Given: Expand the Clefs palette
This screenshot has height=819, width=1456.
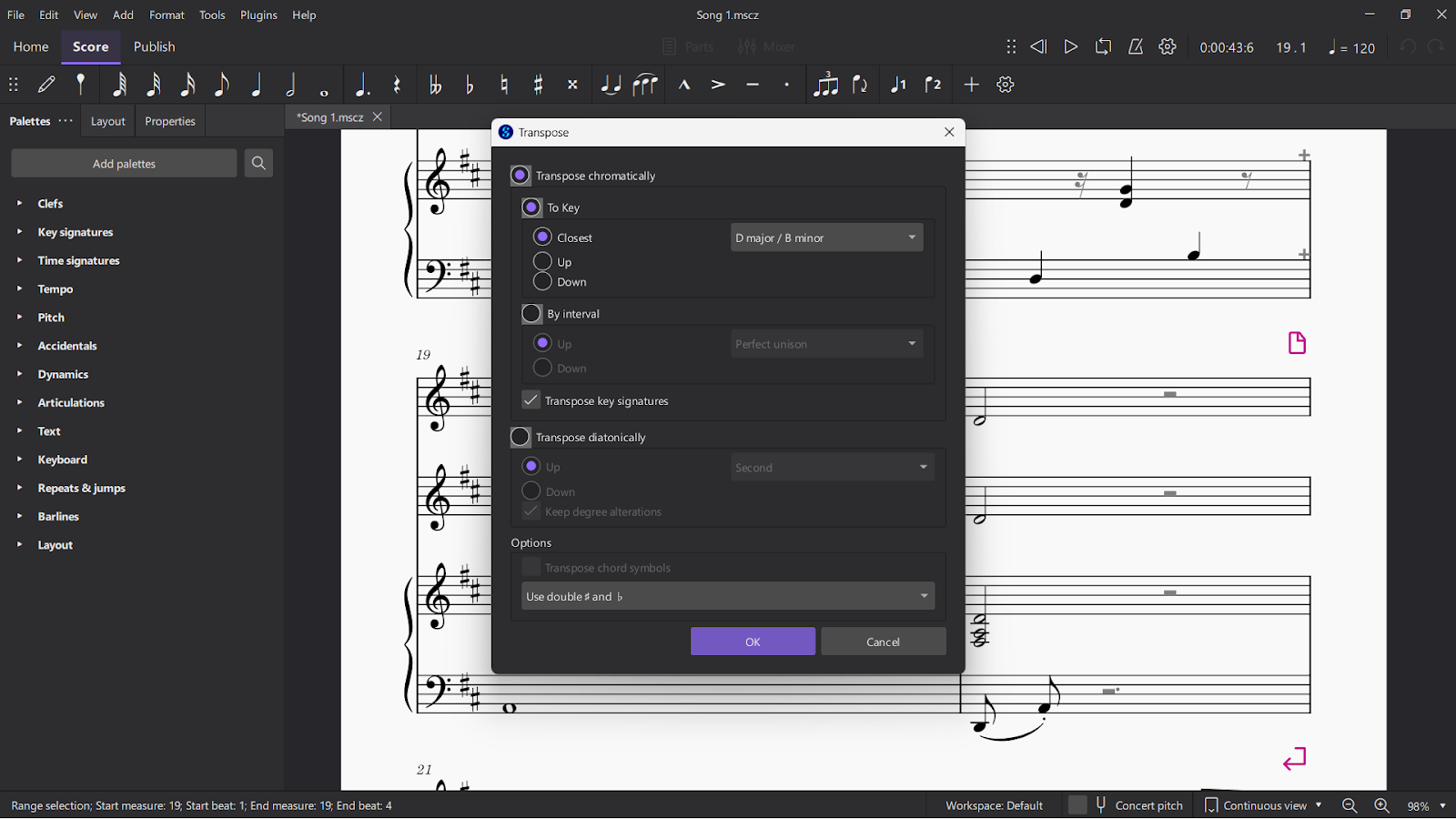Looking at the screenshot, I should coord(19,204).
